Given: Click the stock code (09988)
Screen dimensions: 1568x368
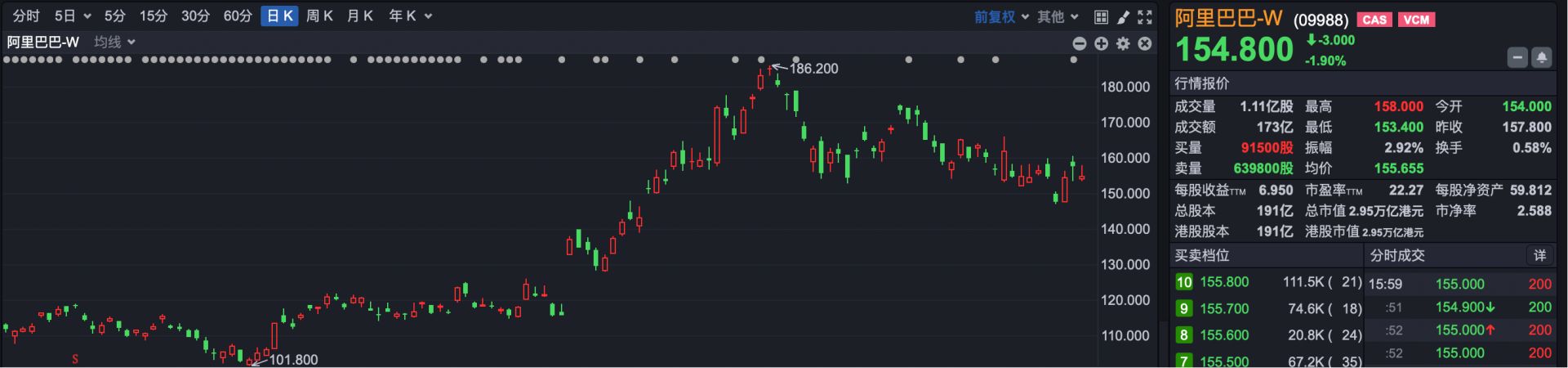Looking at the screenshot, I should coord(1321,20).
